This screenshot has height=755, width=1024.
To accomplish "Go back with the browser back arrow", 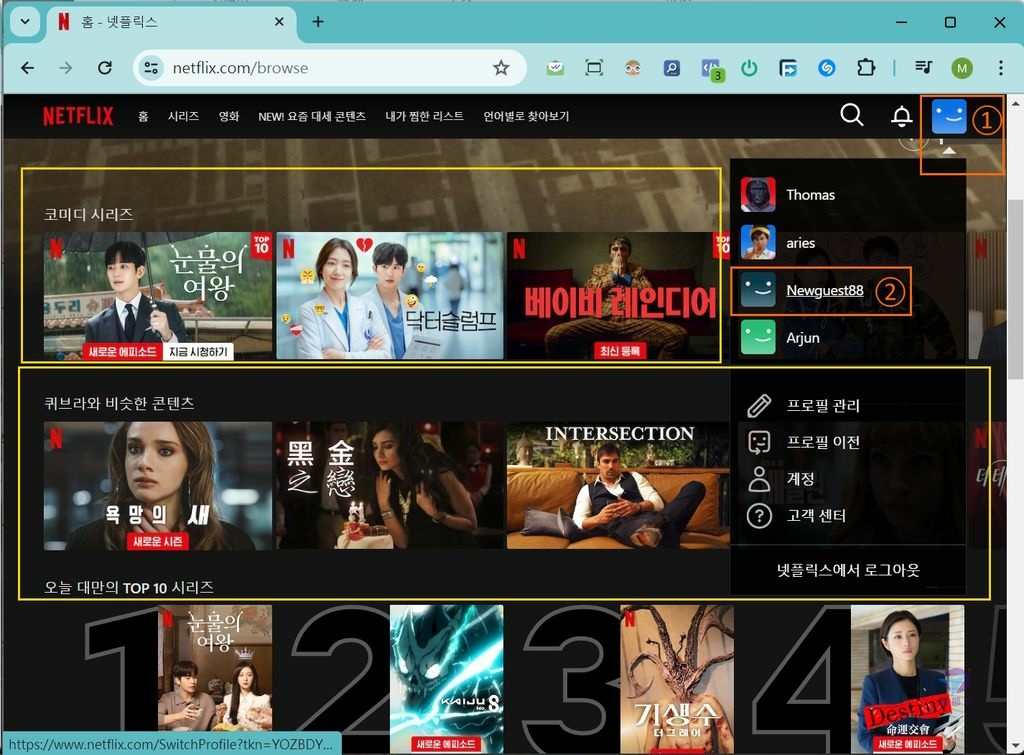I will 27,67.
